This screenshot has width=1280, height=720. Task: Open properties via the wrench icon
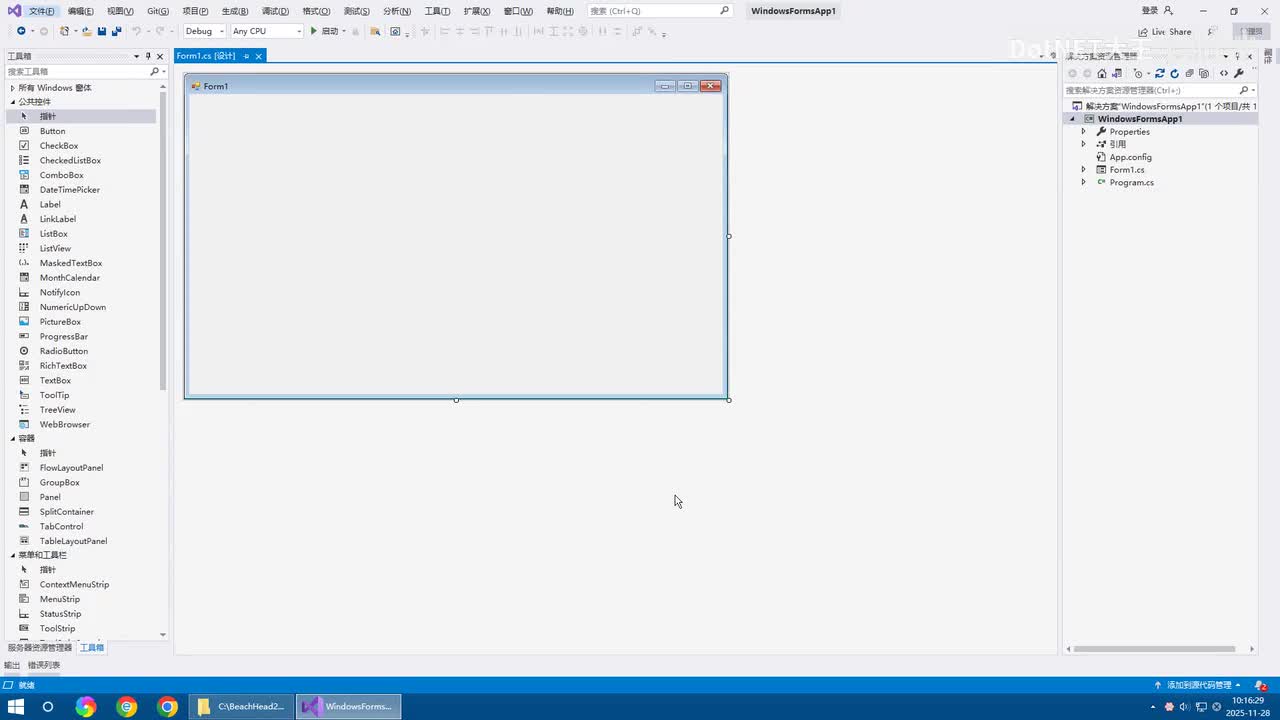pos(1239,73)
